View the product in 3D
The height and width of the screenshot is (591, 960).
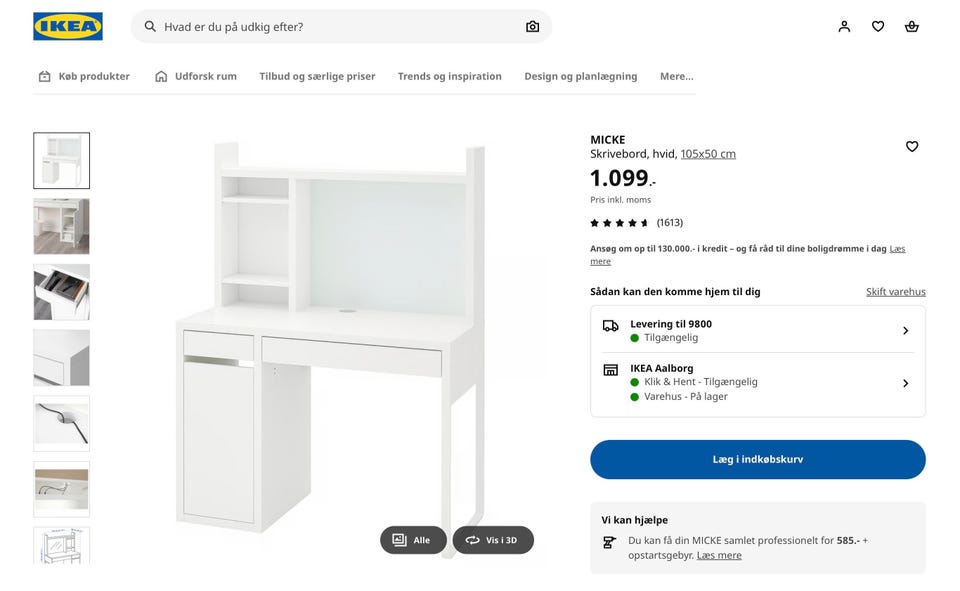(493, 540)
